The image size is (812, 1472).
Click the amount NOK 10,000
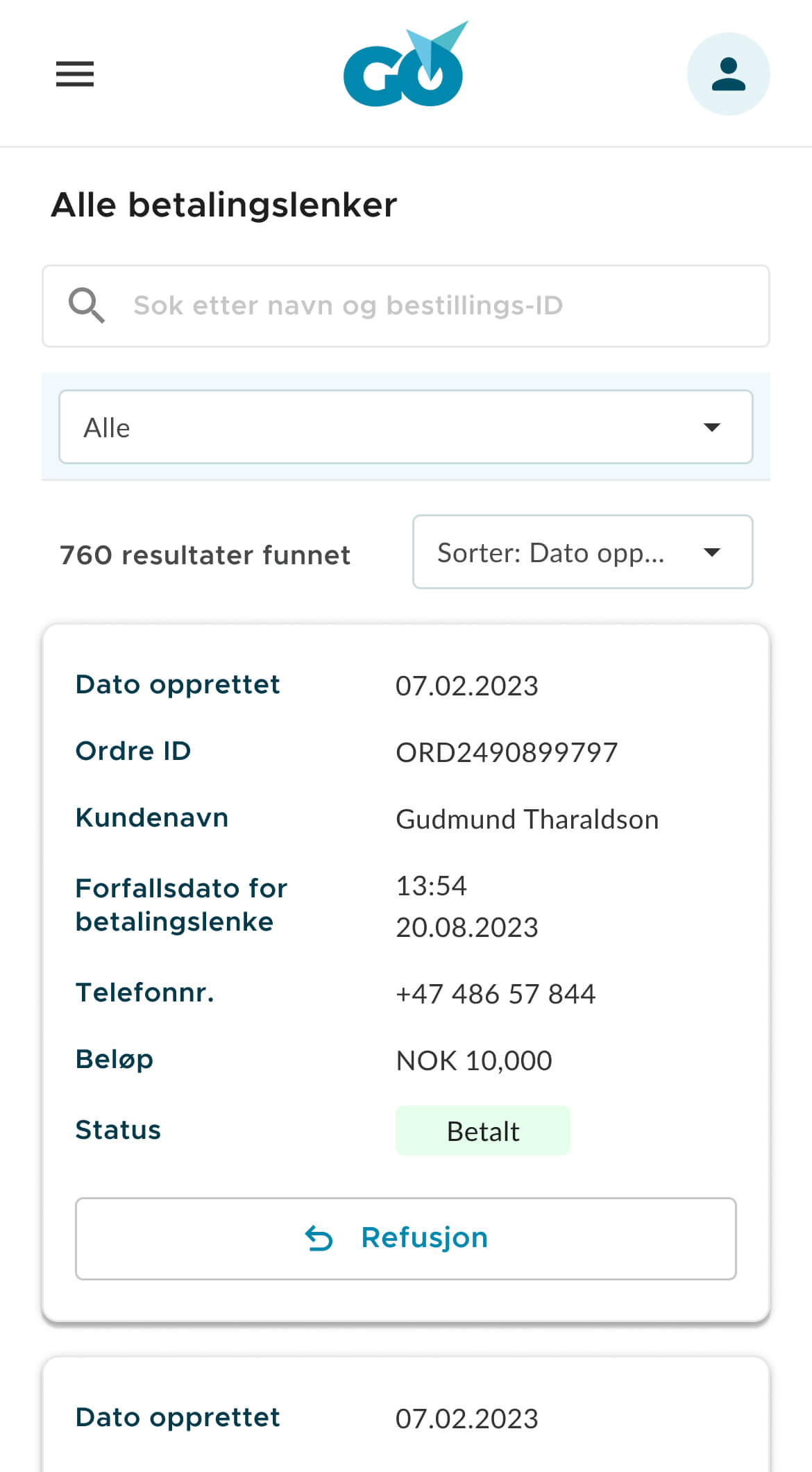click(x=474, y=1060)
